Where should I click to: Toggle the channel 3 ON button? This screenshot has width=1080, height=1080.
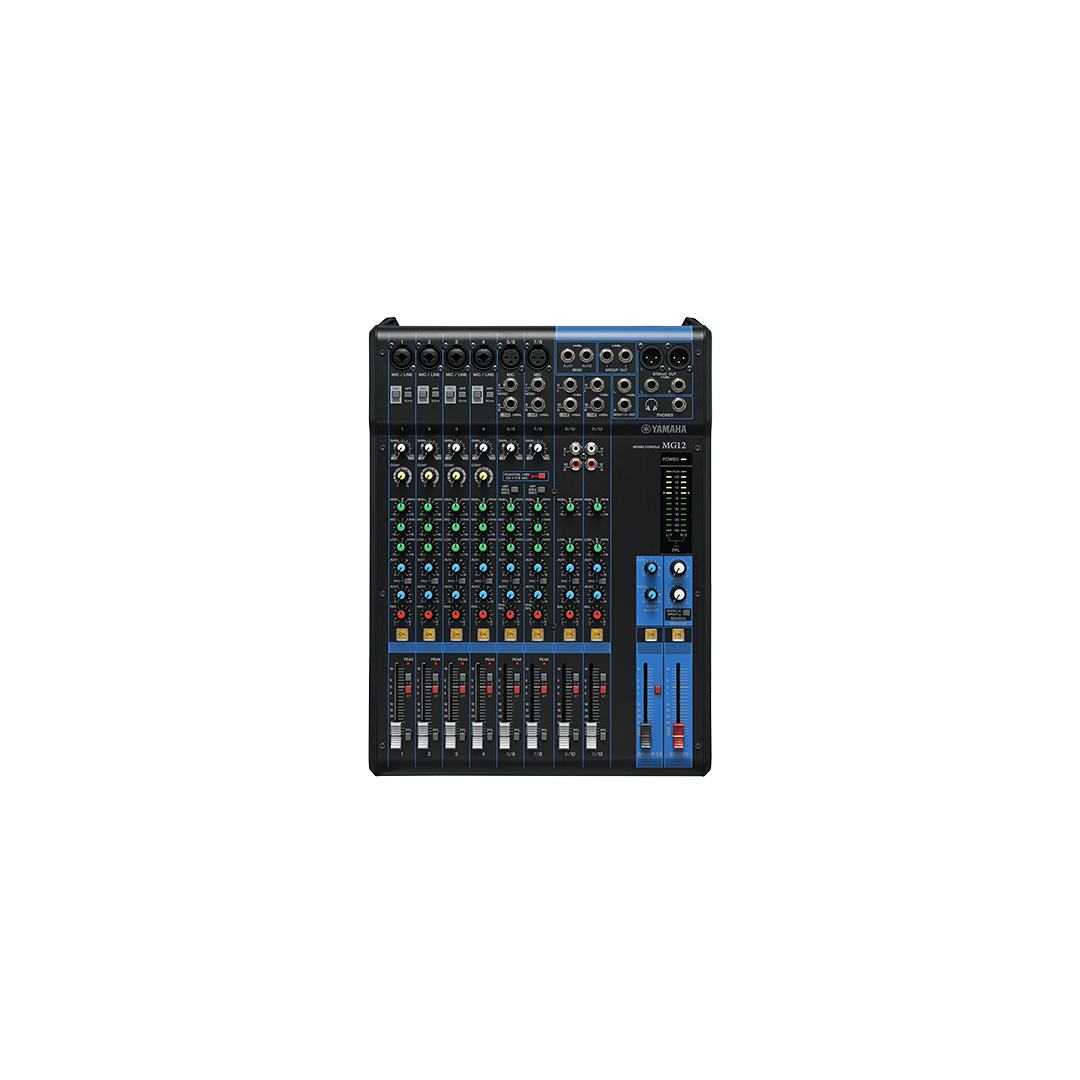coord(456,634)
